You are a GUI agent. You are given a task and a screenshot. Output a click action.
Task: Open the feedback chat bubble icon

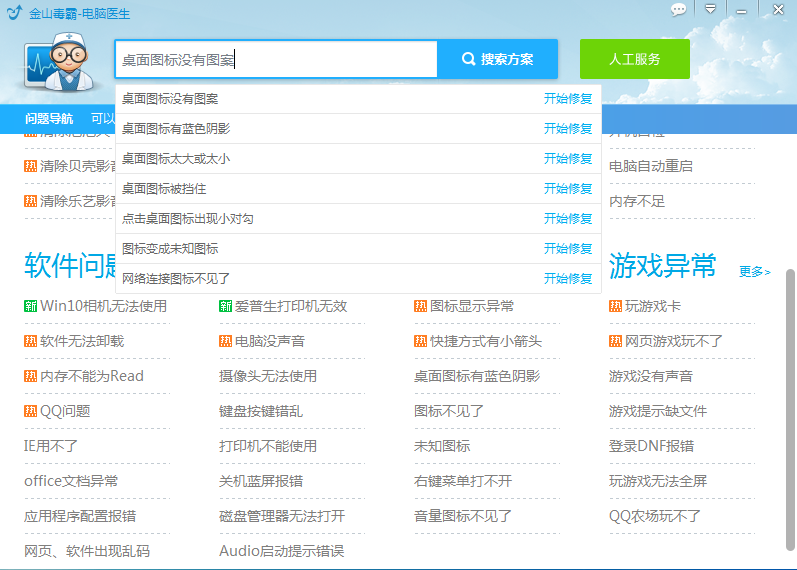[678, 10]
